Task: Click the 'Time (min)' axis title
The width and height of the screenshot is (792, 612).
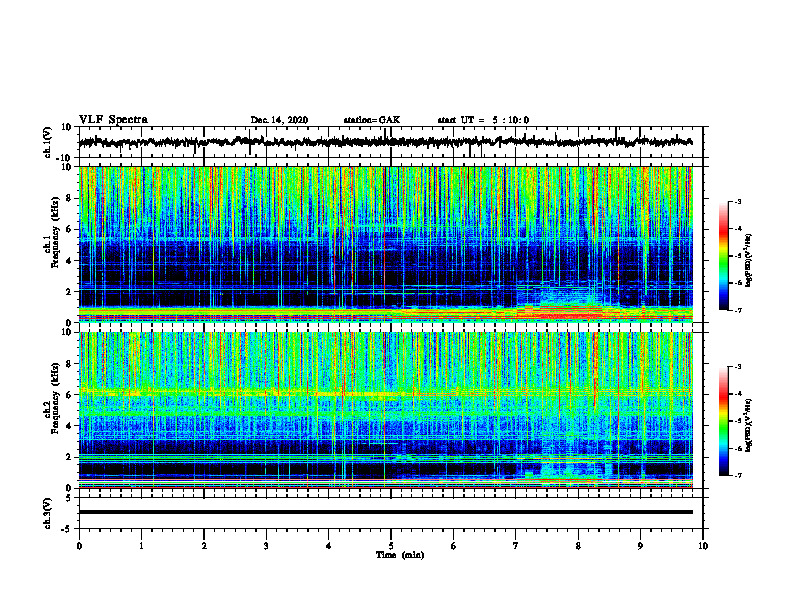Action: [x=400, y=555]
